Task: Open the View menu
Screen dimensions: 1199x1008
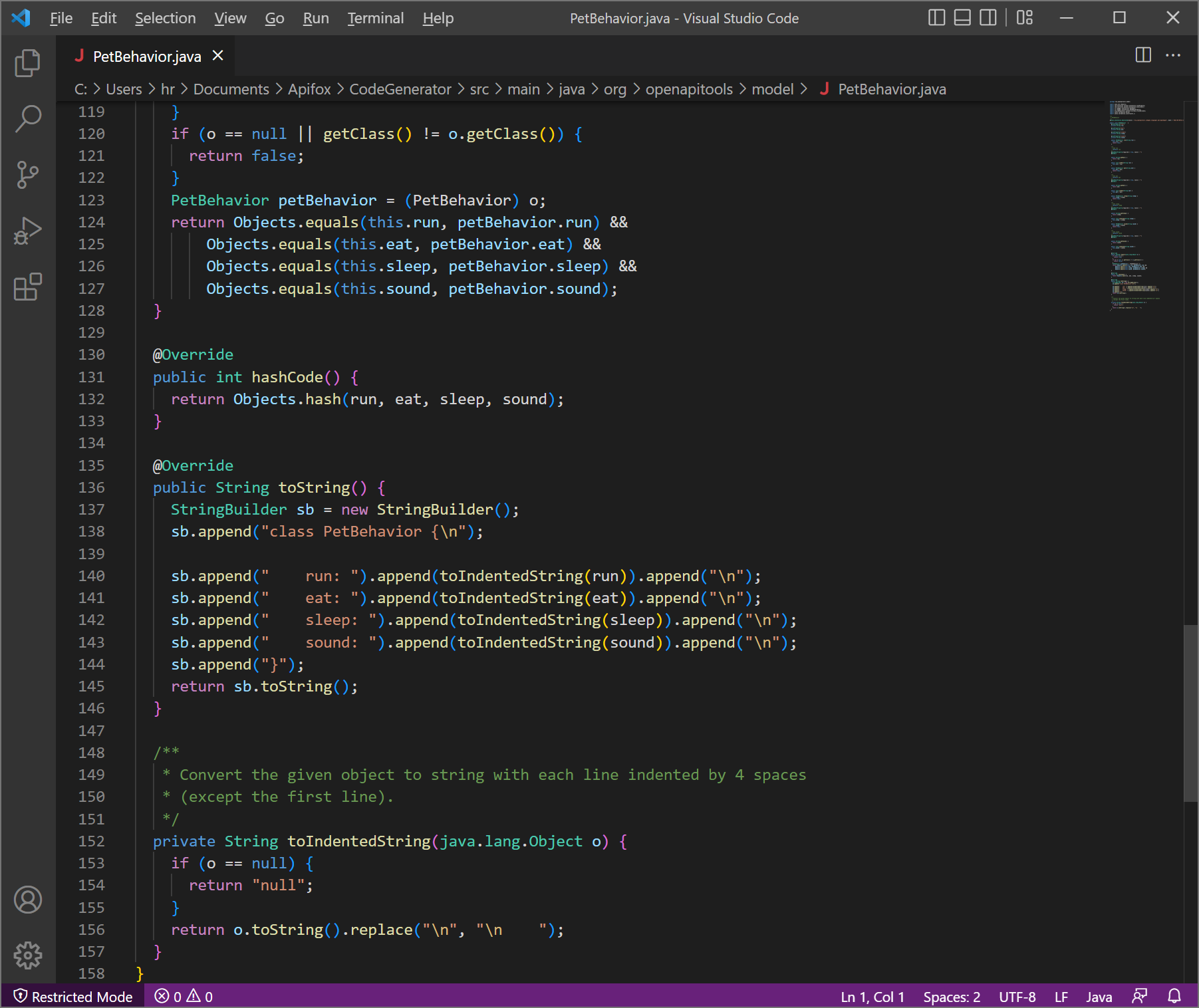Action: 230,18
